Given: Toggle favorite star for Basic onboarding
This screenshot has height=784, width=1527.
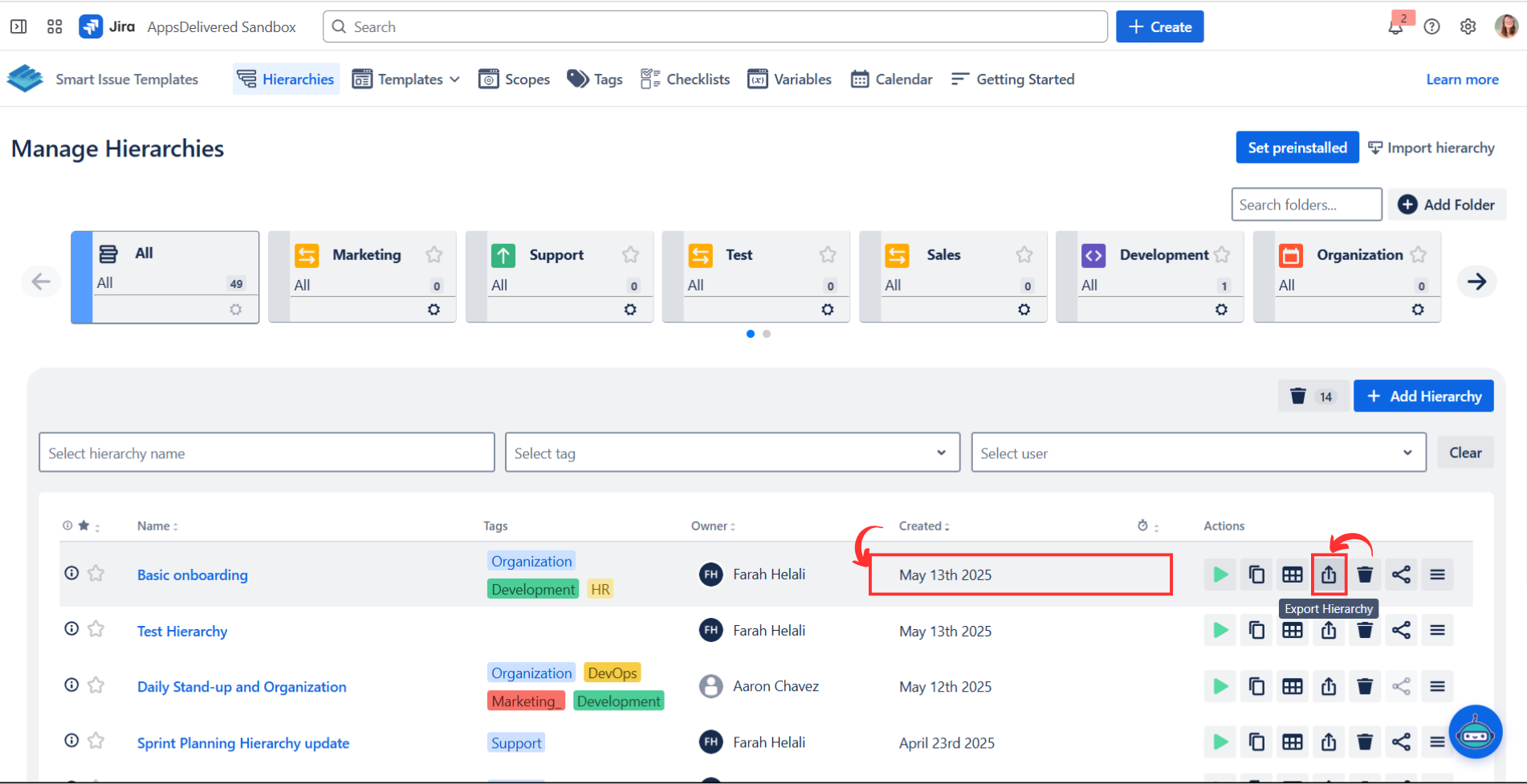Looking at the screenshot, I should [96, 573].
